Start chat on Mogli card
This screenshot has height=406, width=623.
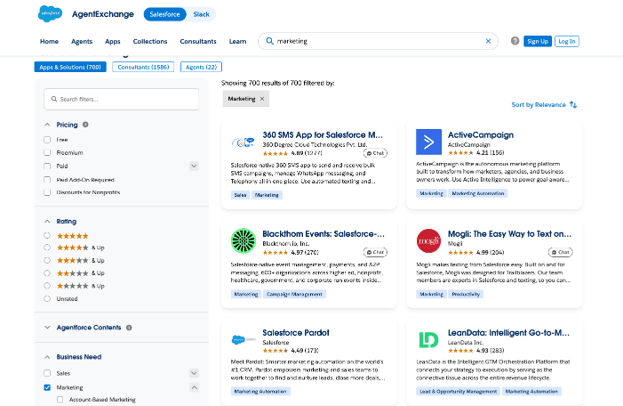click(x=560, y=252)
